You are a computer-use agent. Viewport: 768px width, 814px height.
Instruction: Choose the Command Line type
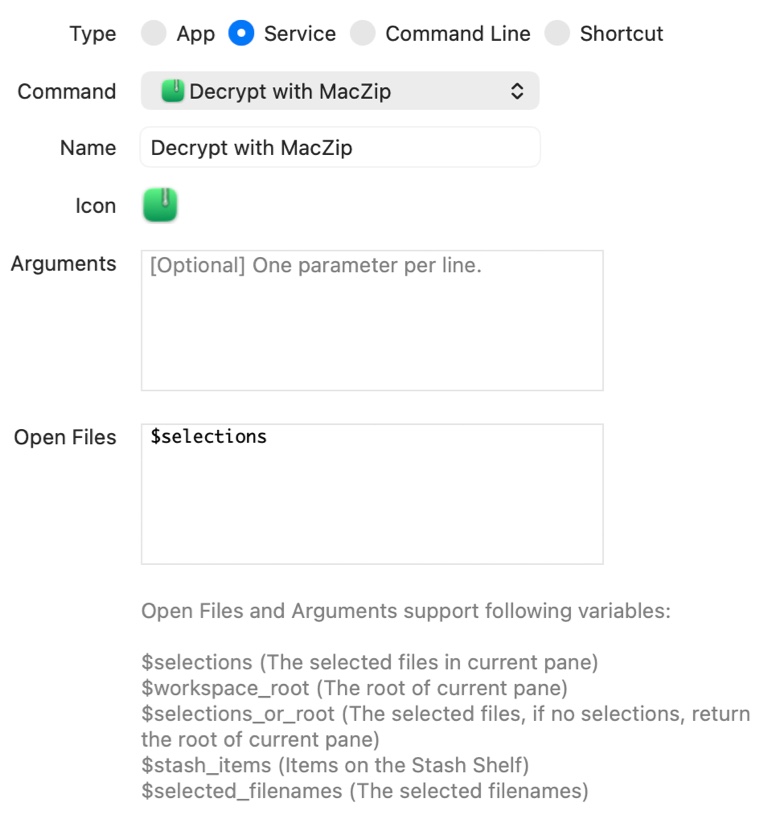[x=362, y=33]
